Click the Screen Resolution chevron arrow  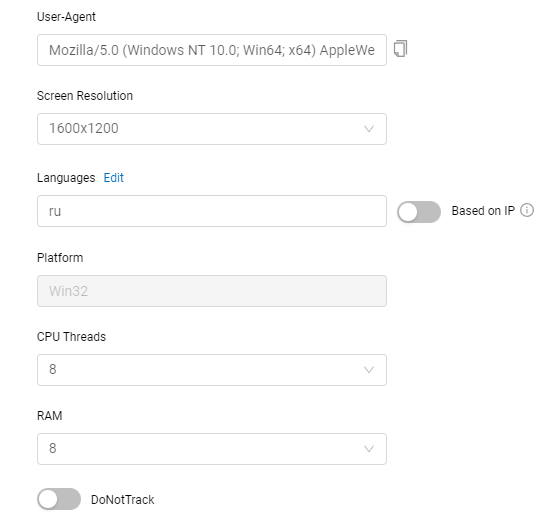pyautogui.click(x=369, y=129)
